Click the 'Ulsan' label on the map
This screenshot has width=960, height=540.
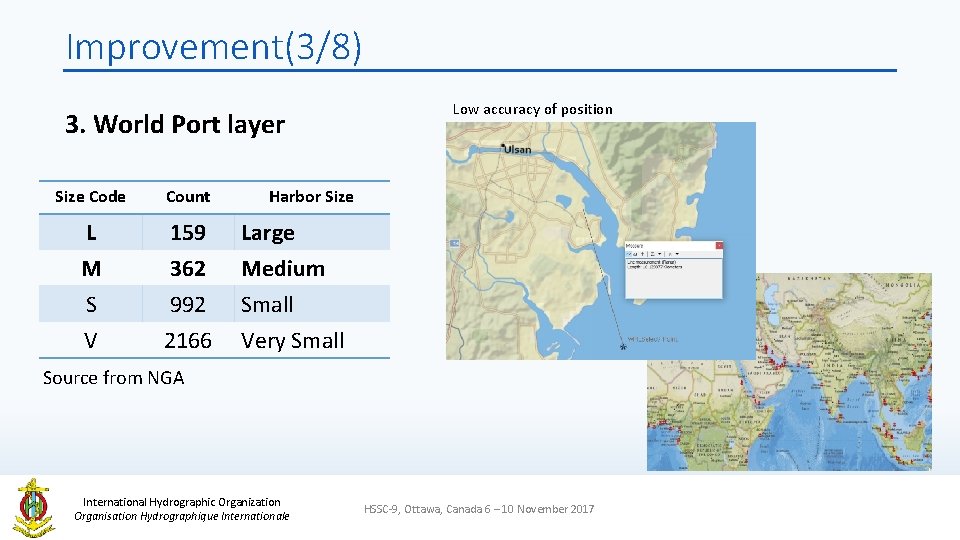(x=518, y=150)
